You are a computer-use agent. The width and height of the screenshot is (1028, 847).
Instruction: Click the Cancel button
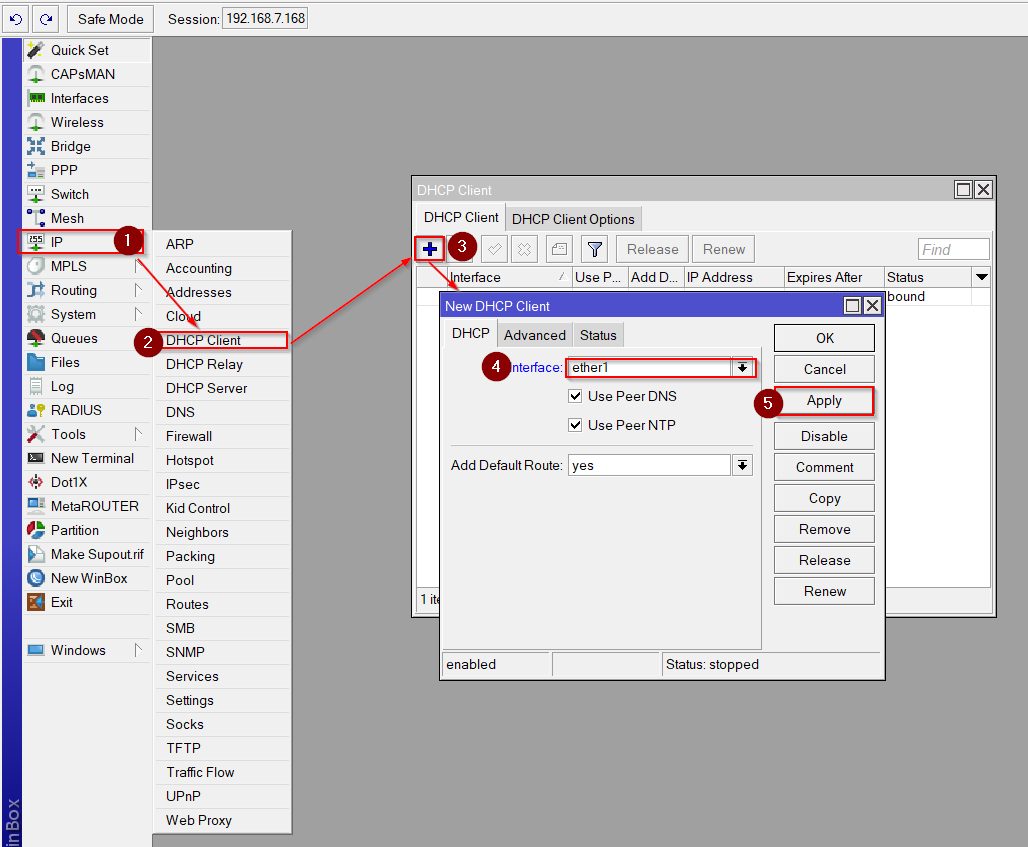(x=824, y=369)
